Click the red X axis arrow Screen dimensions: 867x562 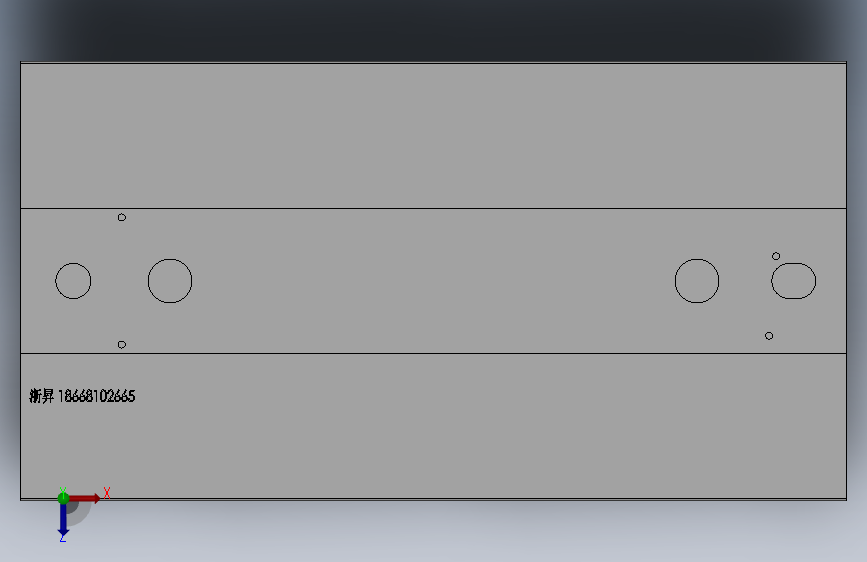(x=84, y=498)
